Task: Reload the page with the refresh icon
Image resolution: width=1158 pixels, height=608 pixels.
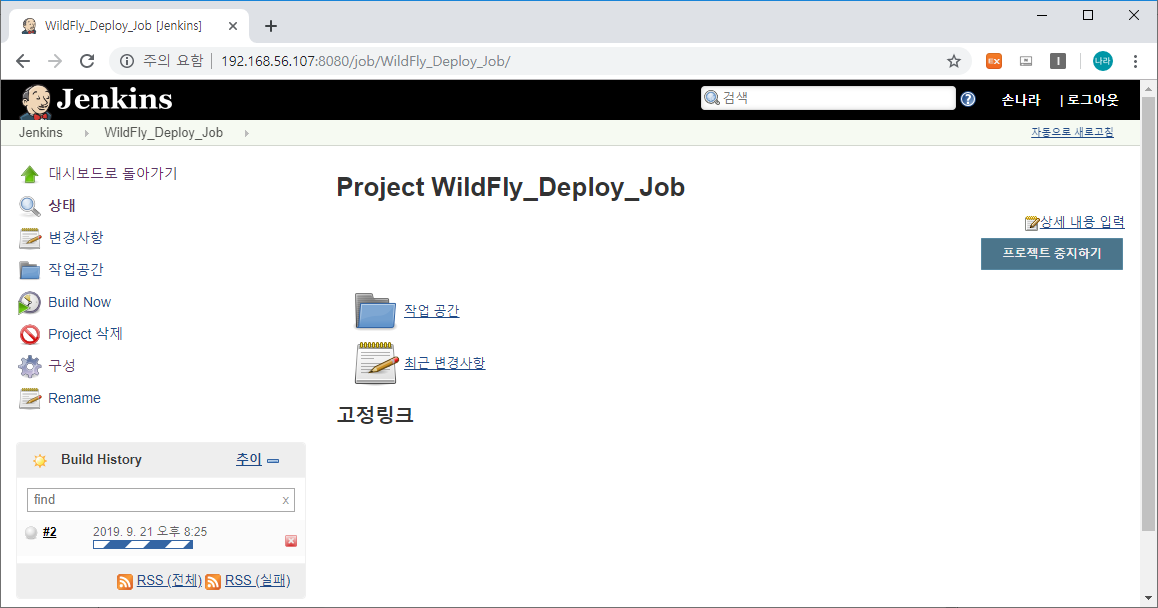Action: [x=87, y=61]
